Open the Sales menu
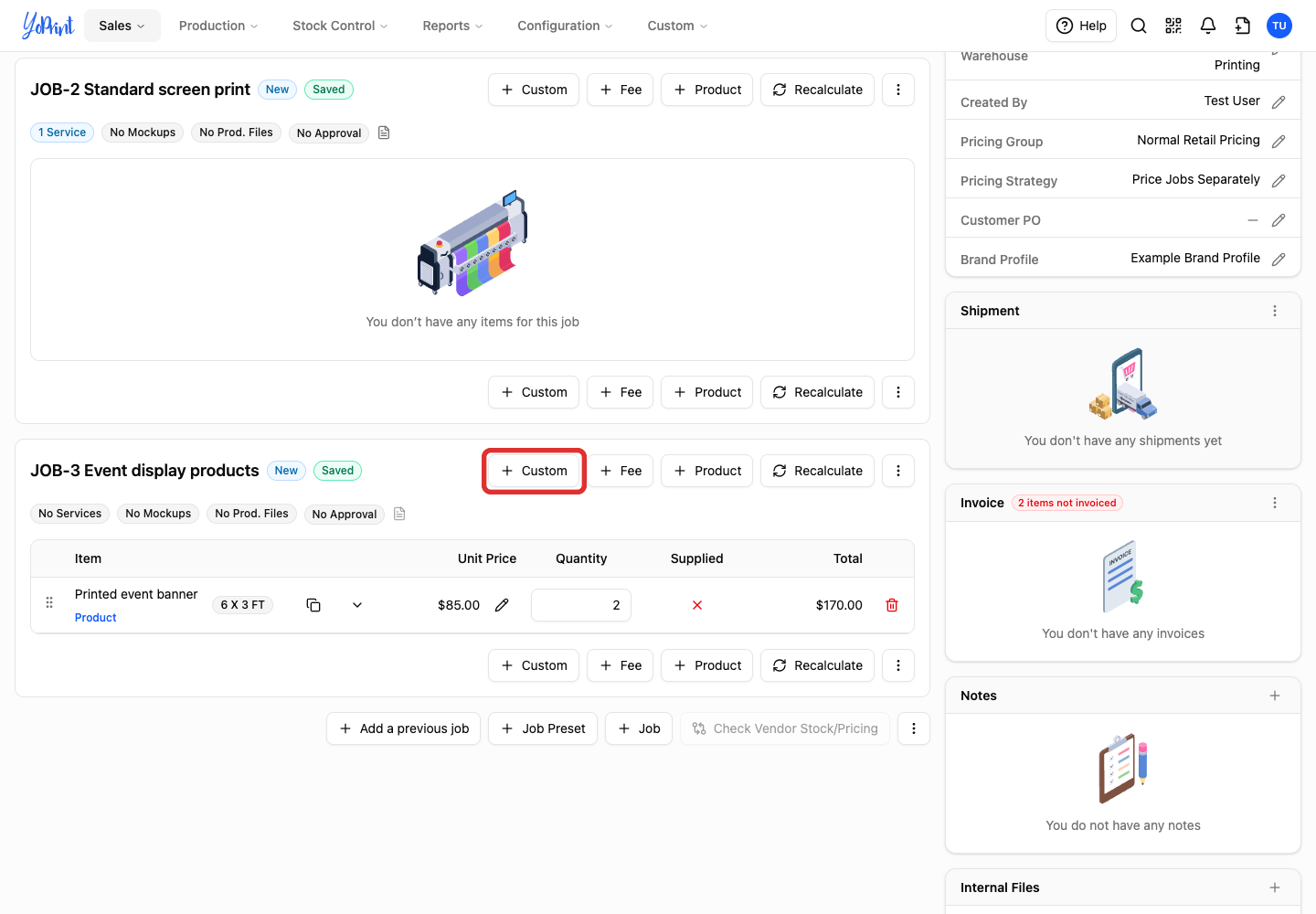Screen dimensions: 1316x914 click(122, 26)
